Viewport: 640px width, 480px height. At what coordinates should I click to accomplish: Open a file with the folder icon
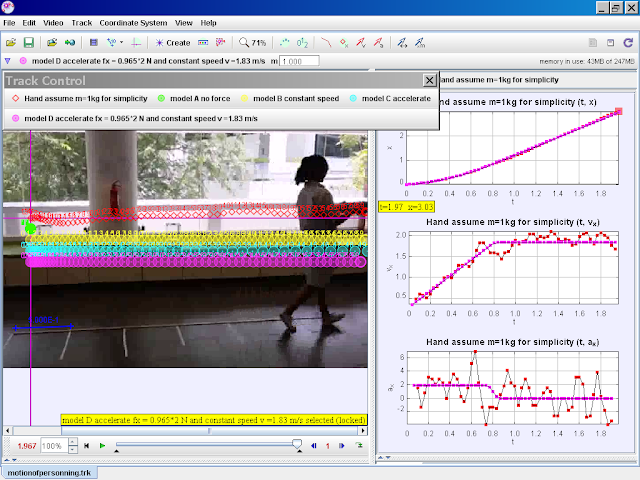(x=11, y=42)
